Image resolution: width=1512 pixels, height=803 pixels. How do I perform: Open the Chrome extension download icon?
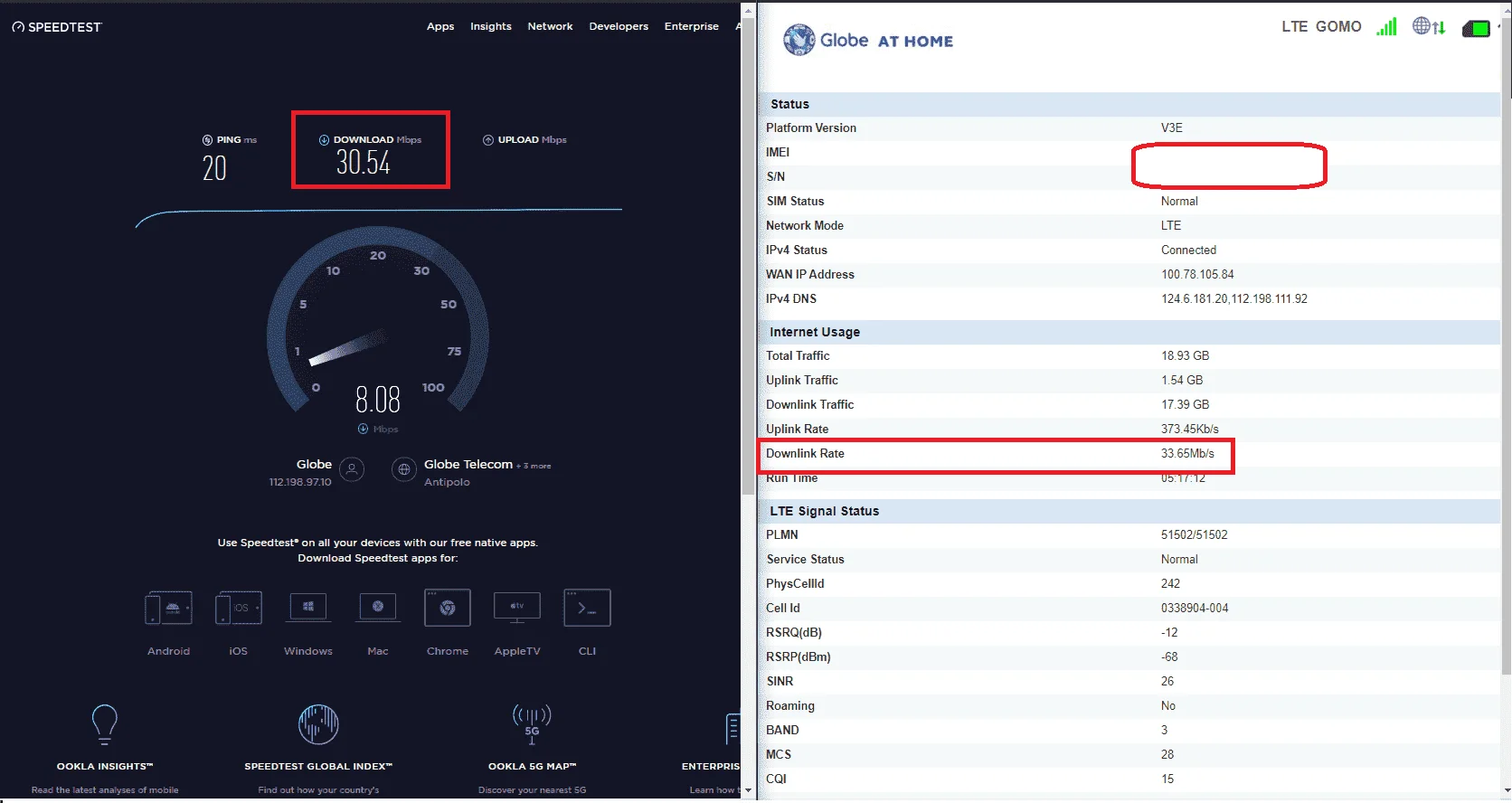(x=448, y=608)
